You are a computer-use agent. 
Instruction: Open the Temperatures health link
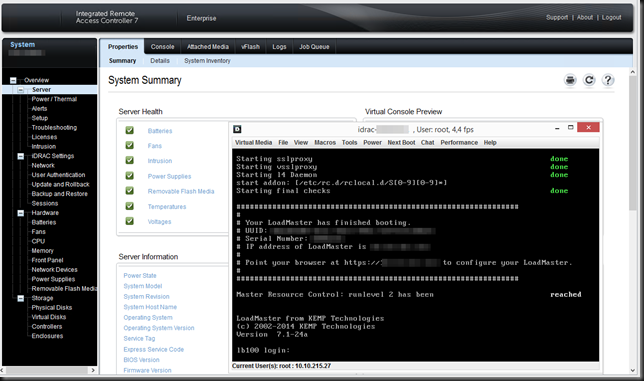pos(167,207)
